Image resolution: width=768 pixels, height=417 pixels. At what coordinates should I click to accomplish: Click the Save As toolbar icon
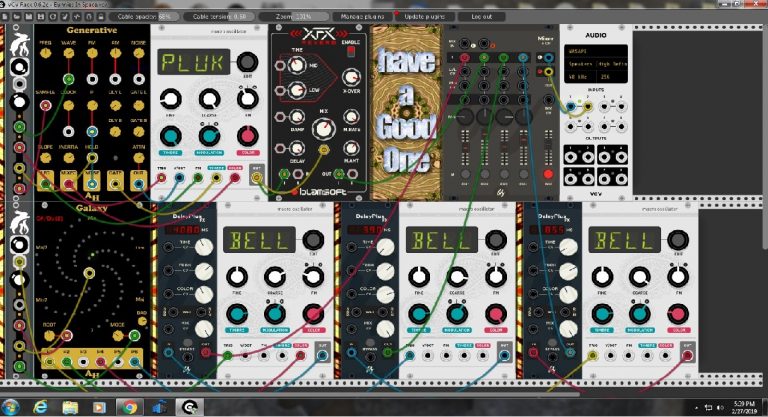pos(41,16)
